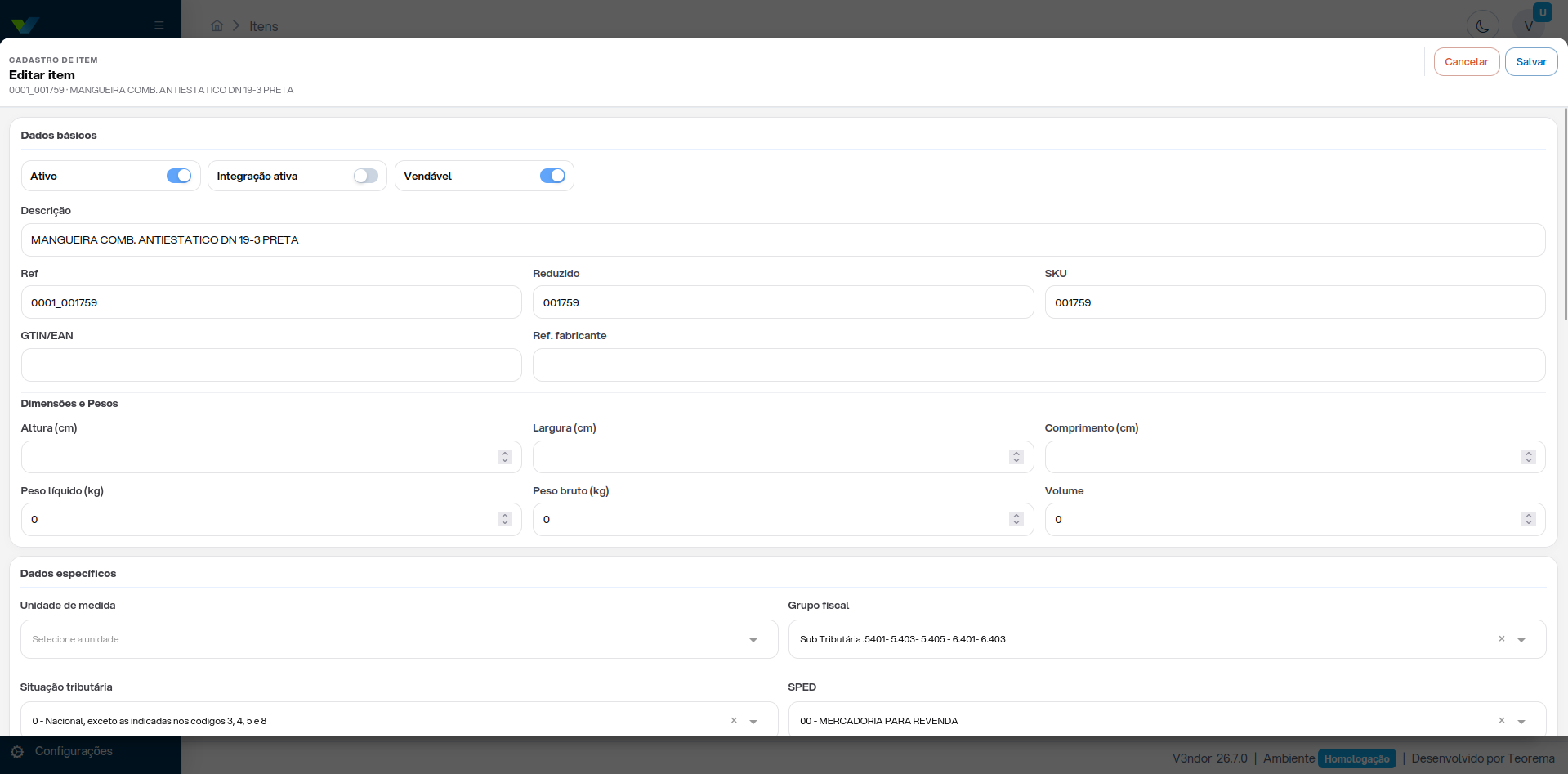Toggle the Ativo switch
This screenshot has width=1568, height=774.
pyautogui.click(x=179, y=176)
